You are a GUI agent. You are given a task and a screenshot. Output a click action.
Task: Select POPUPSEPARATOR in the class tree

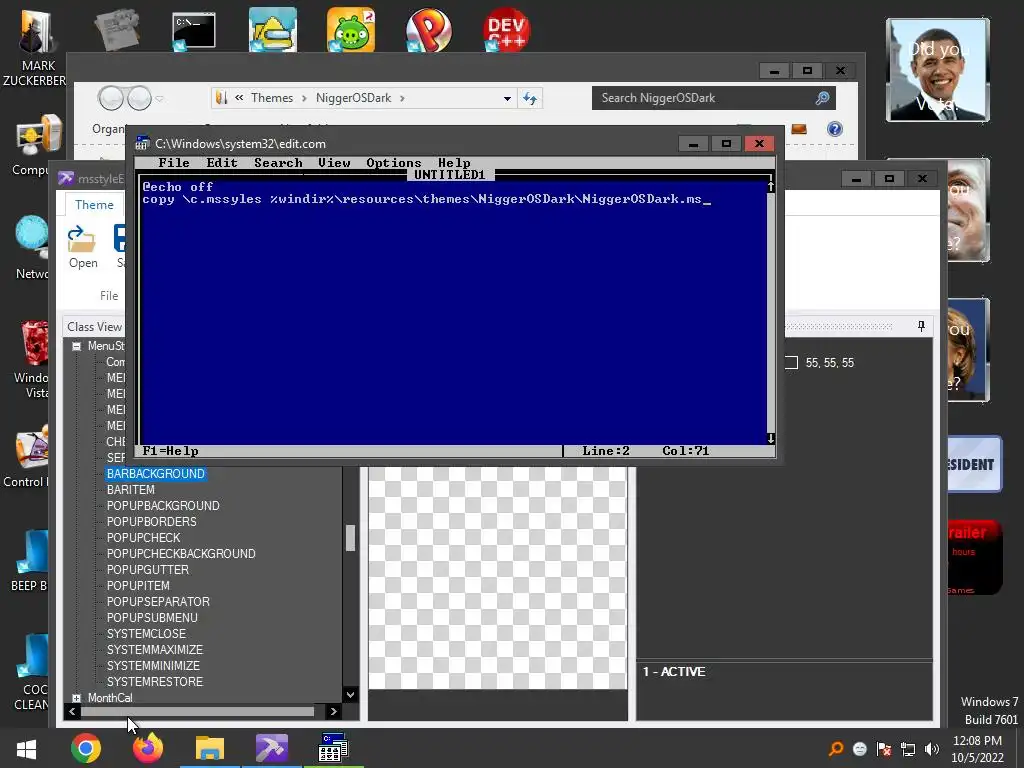click(x=158, y=601)
